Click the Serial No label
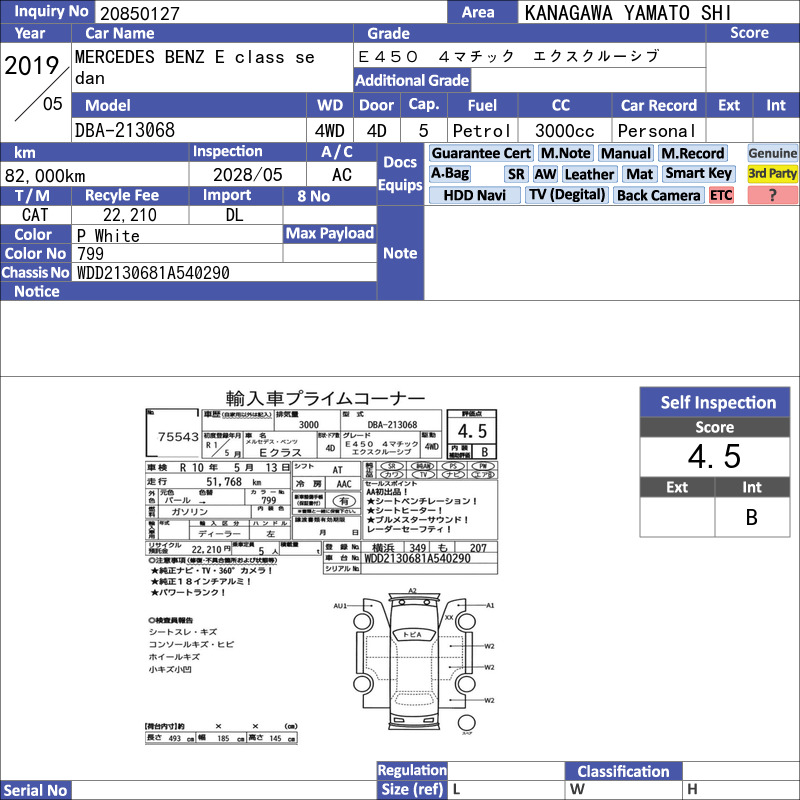Screen dimensions: 800x800 pyautogui.click(x=35, y=790)
